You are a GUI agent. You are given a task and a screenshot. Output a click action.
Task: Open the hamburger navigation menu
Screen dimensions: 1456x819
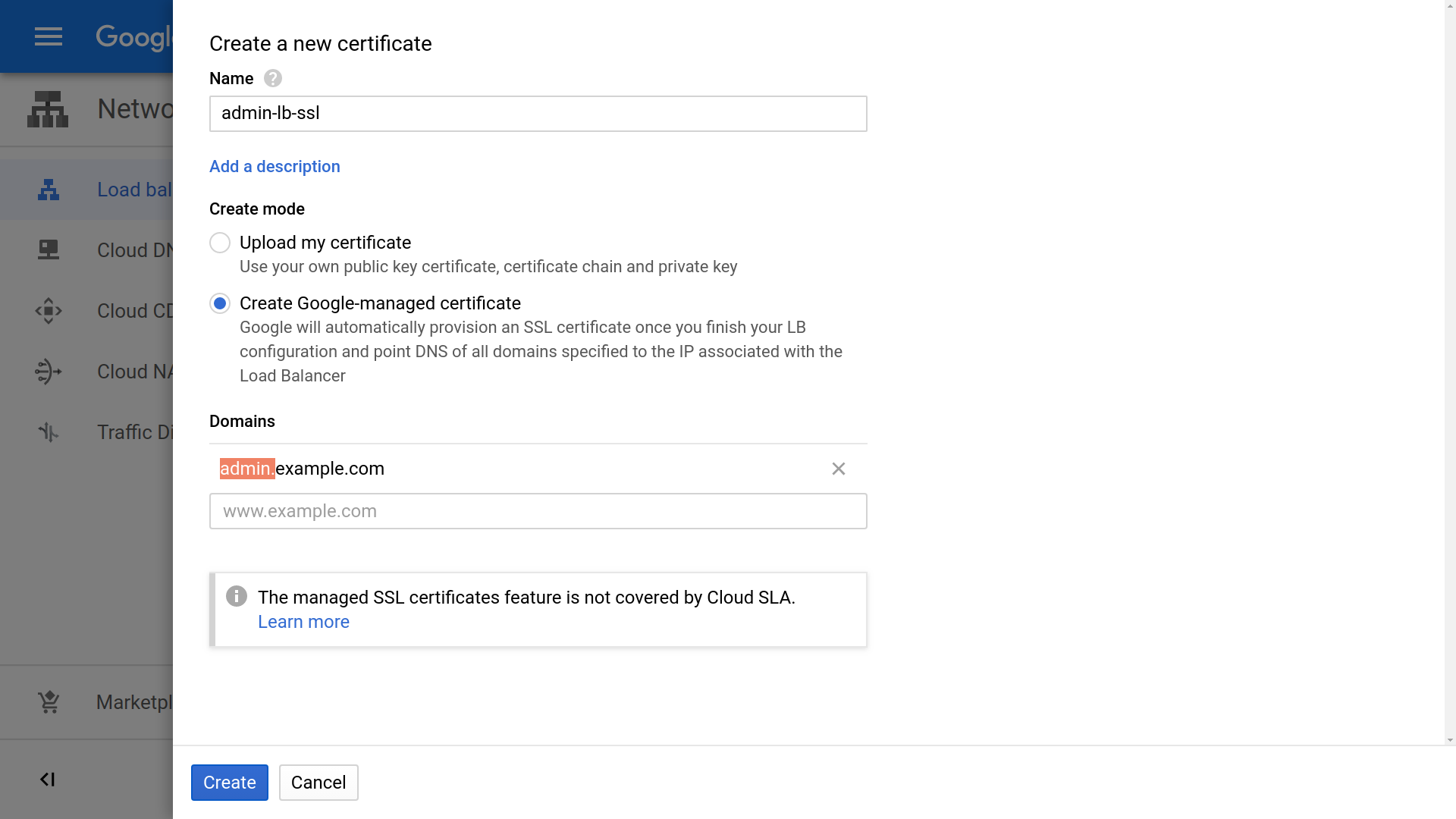tap(48, 36)
